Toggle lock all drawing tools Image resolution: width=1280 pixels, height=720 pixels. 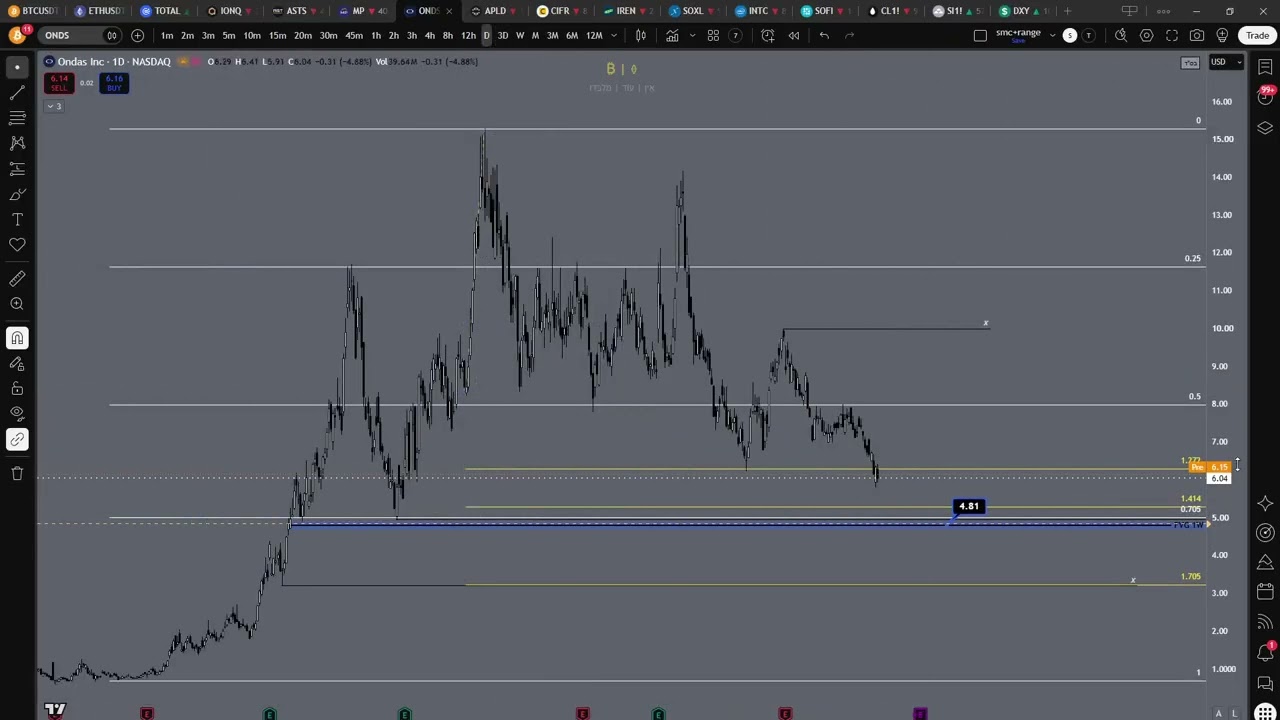pos(17,388)
